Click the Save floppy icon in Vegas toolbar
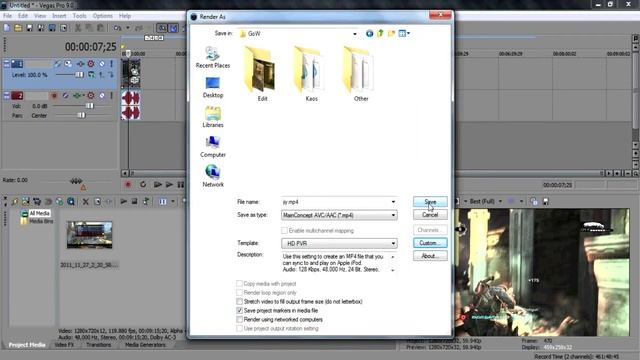The width and height of the screenshot is (640, 360). tap(29, 28)
